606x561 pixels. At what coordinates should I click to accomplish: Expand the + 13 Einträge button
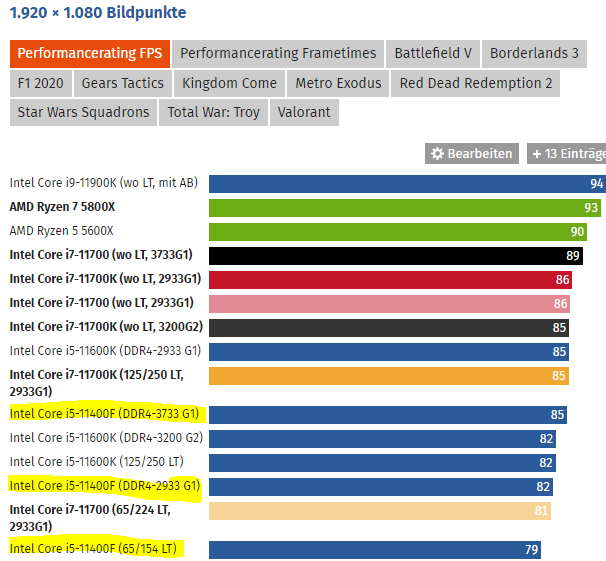pos(567,154)
